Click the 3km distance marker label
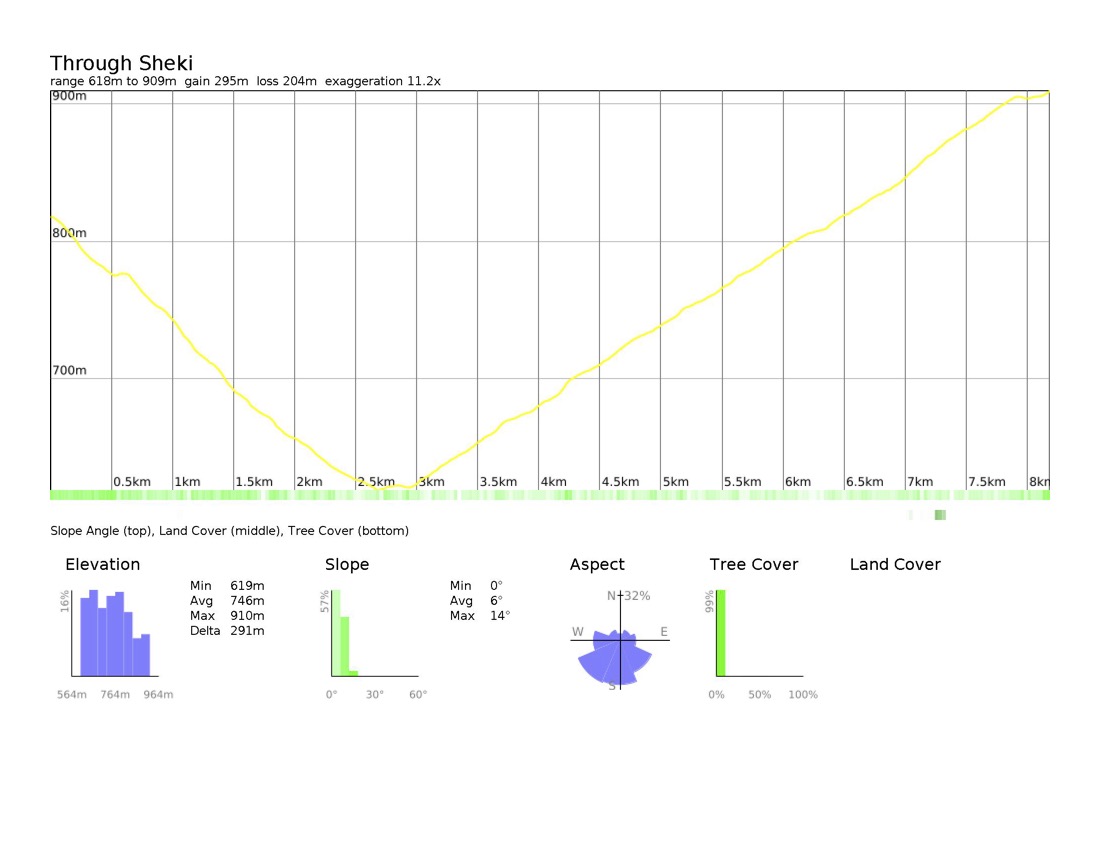 432,482
